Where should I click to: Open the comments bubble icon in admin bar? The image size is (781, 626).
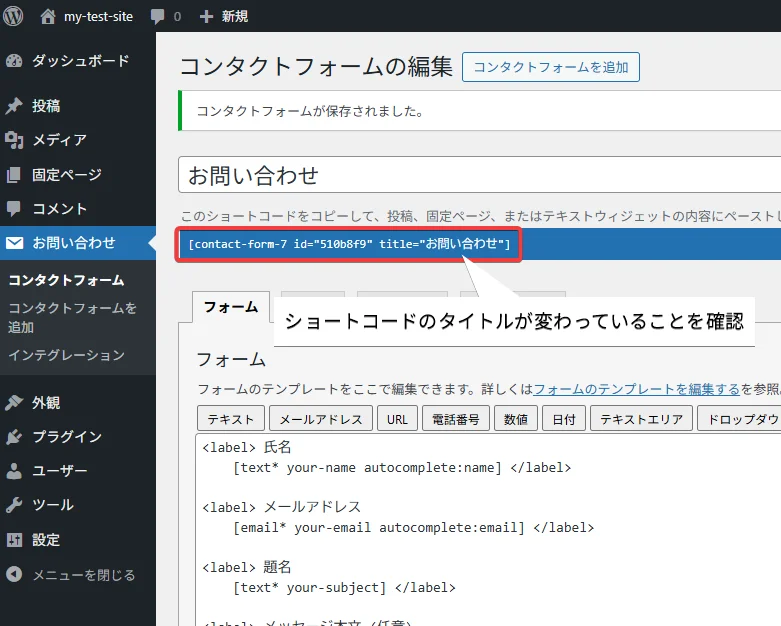tap(157, 17)
